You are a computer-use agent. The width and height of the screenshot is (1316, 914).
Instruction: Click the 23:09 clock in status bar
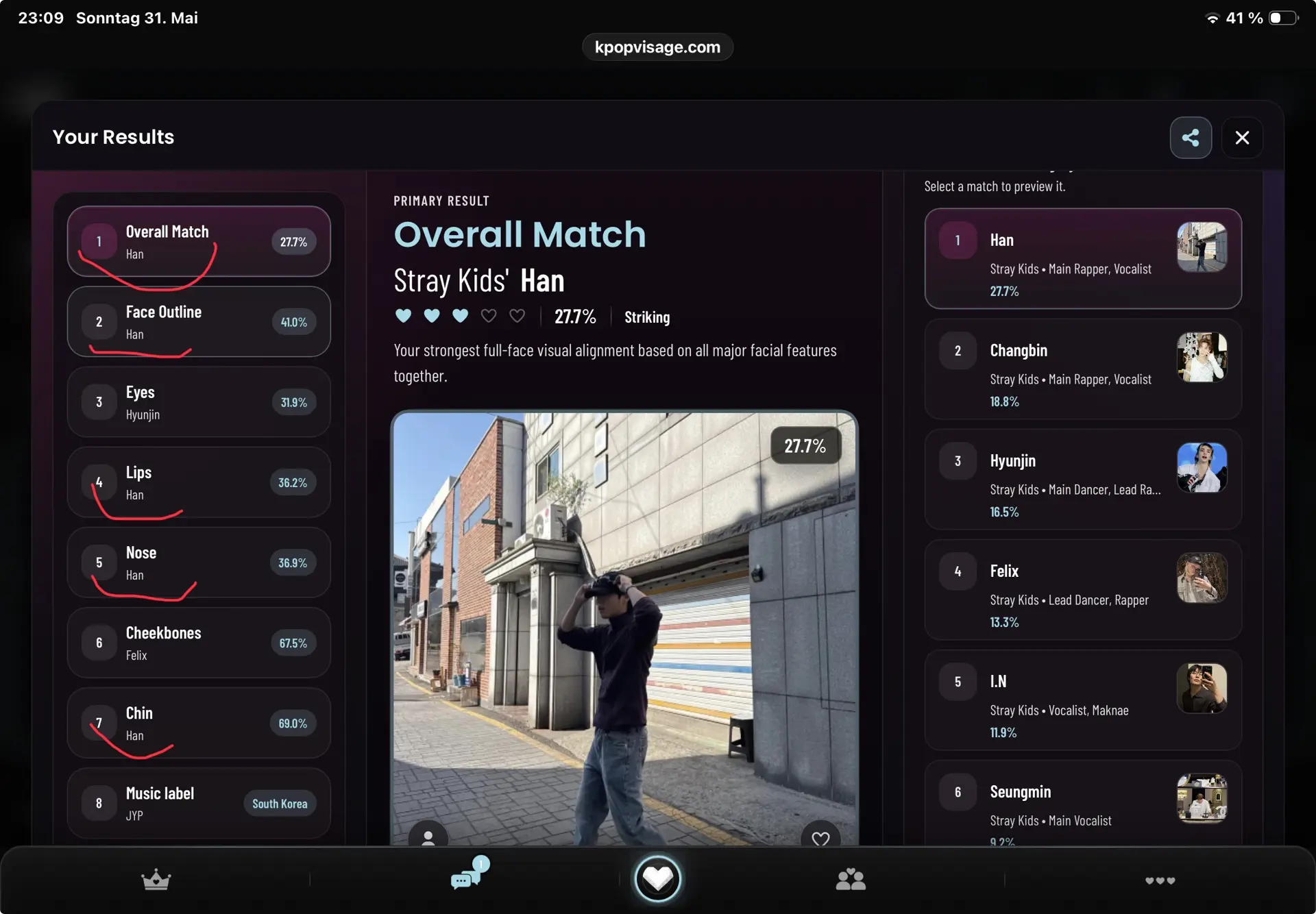[x=41, y=18]
